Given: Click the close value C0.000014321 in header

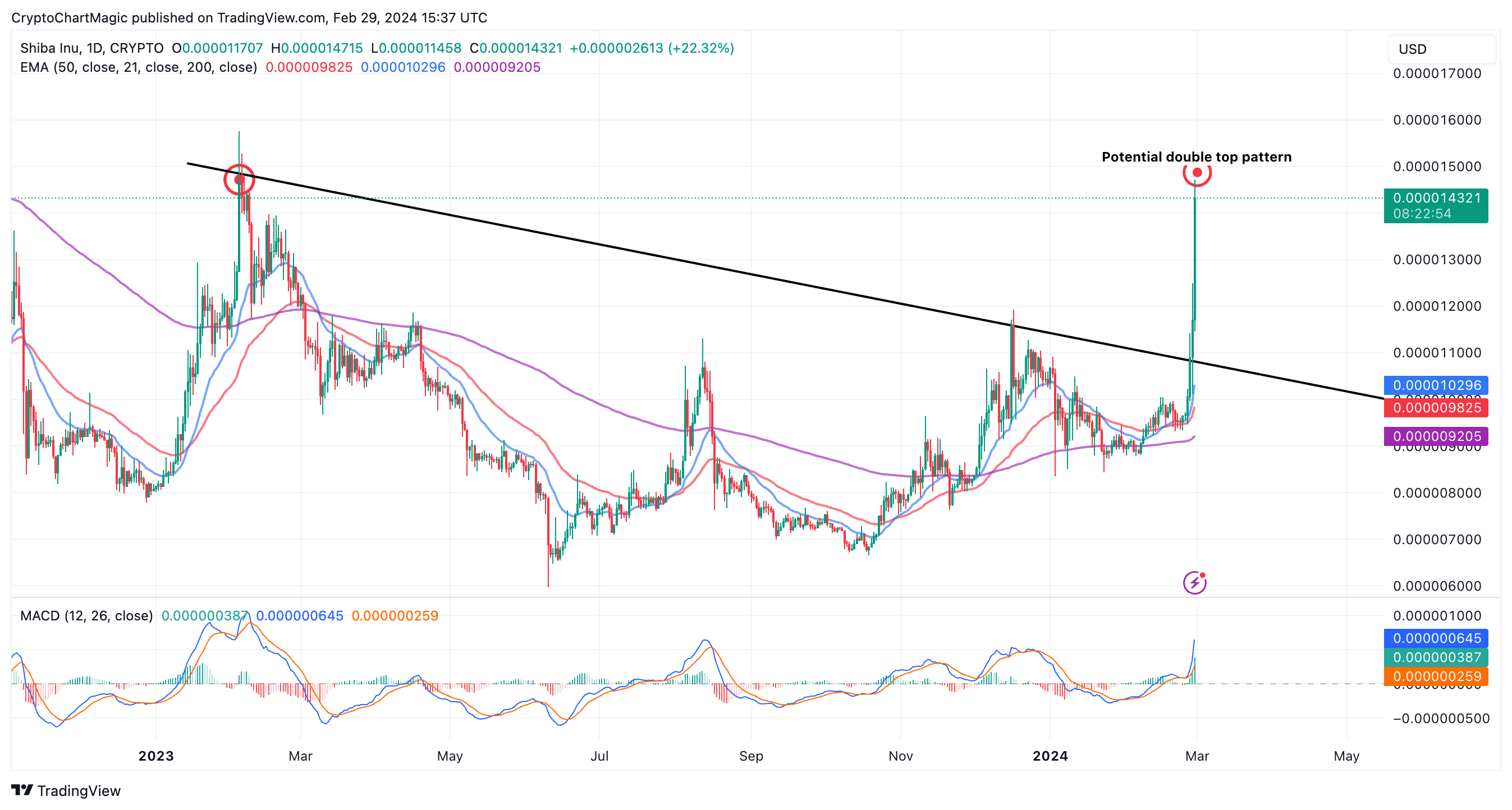Looking at the screenshot, I should click(x=516, y=48).
